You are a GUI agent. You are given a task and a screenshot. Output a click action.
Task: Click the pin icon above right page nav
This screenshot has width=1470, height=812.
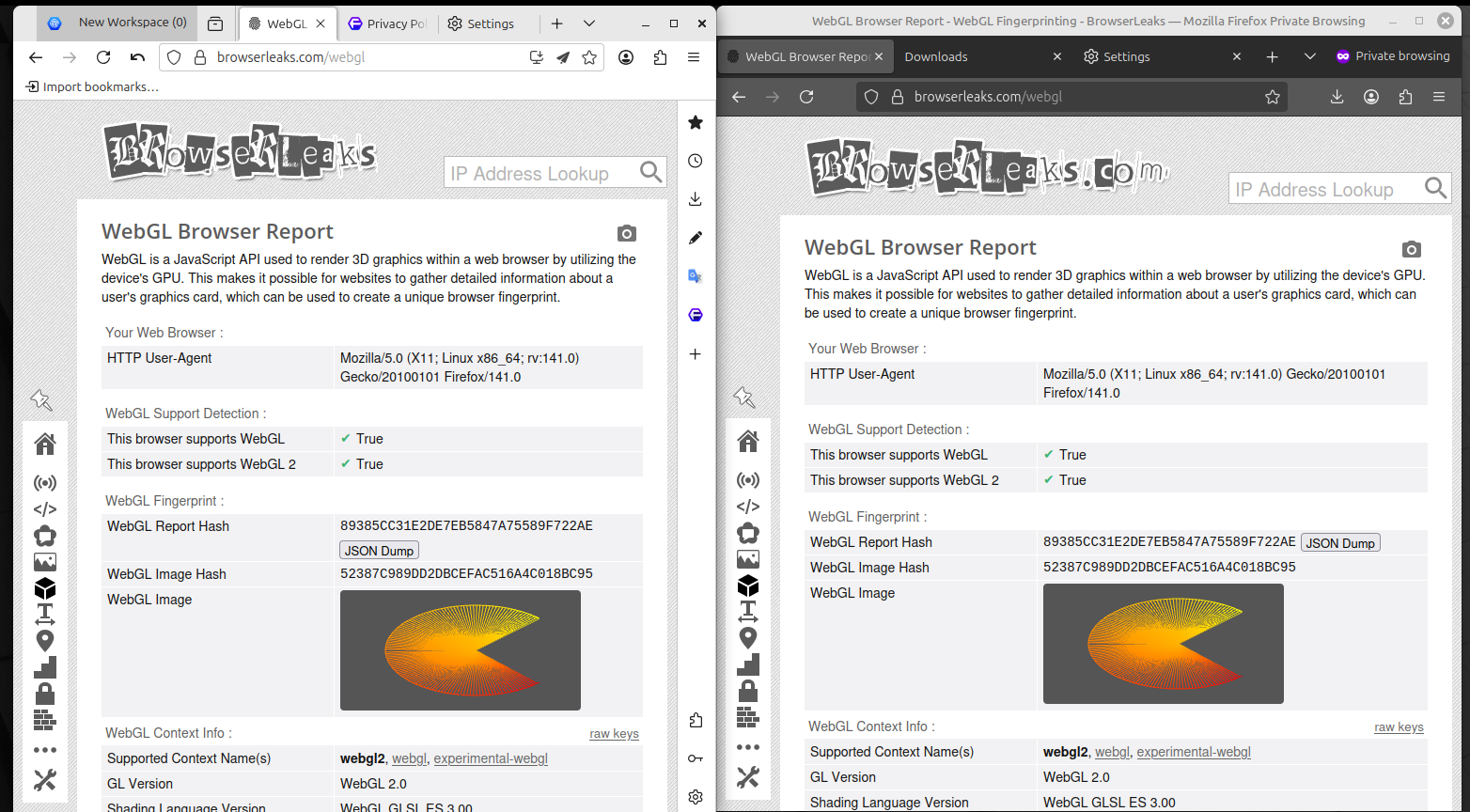coord(744,398)
